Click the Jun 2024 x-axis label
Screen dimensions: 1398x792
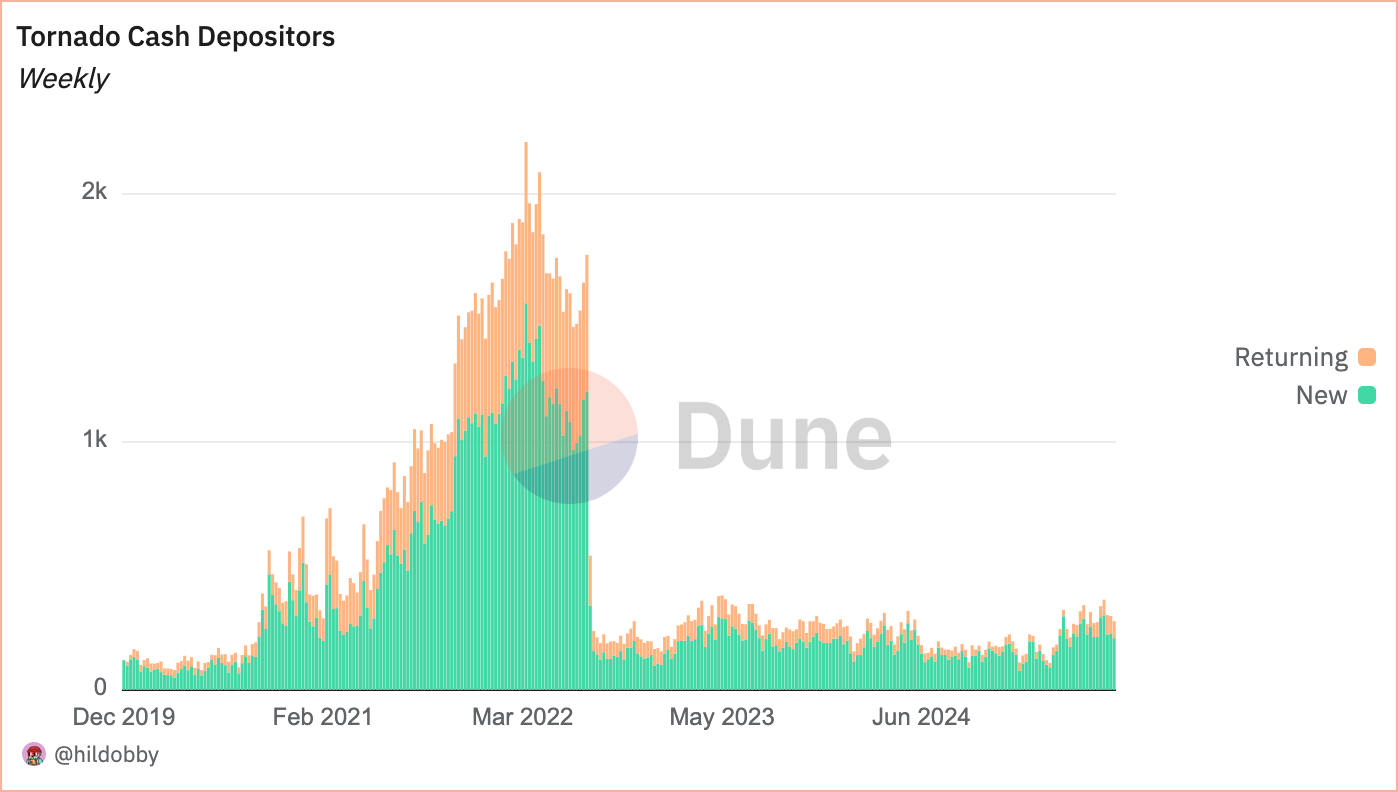(x=920, y=717)
